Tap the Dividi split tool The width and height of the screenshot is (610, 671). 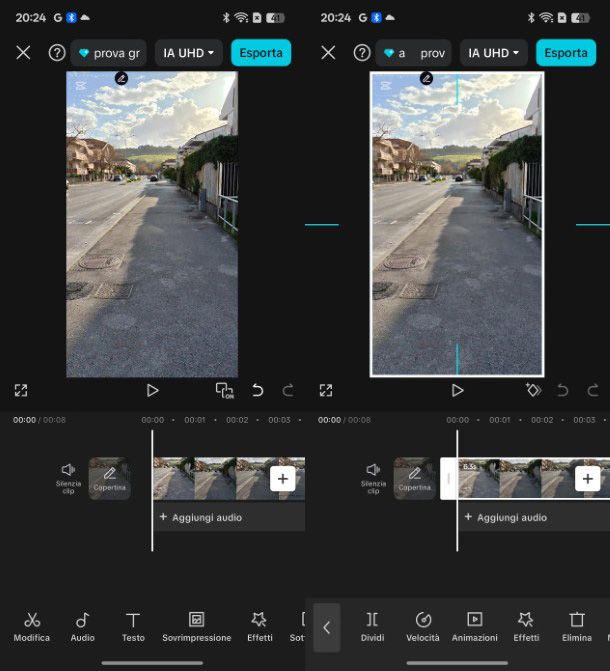372,627
